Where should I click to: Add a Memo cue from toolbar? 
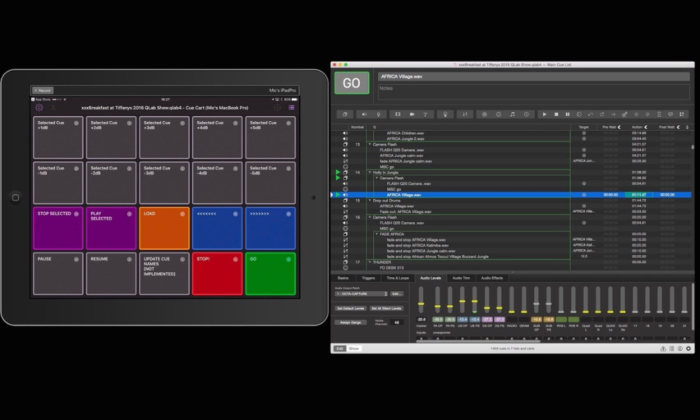(x=670, y=114)
